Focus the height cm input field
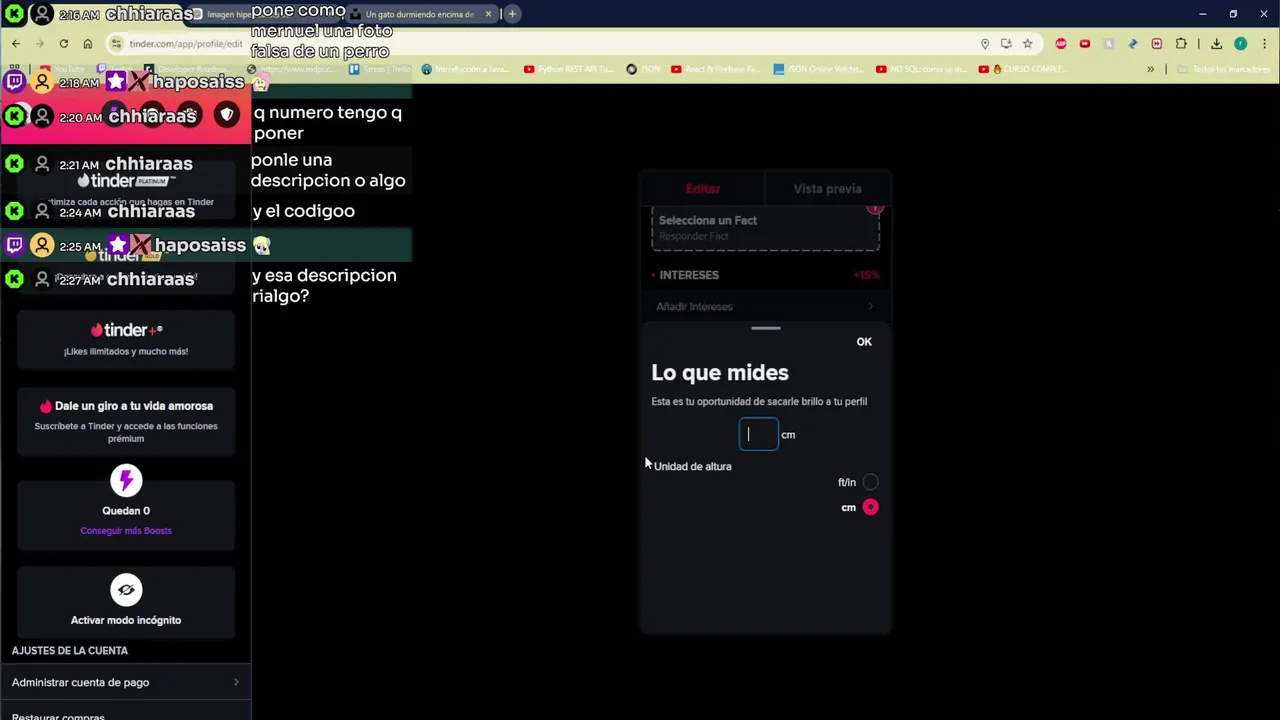Viewport: 1280px width, 720px height. coord(758,434)
